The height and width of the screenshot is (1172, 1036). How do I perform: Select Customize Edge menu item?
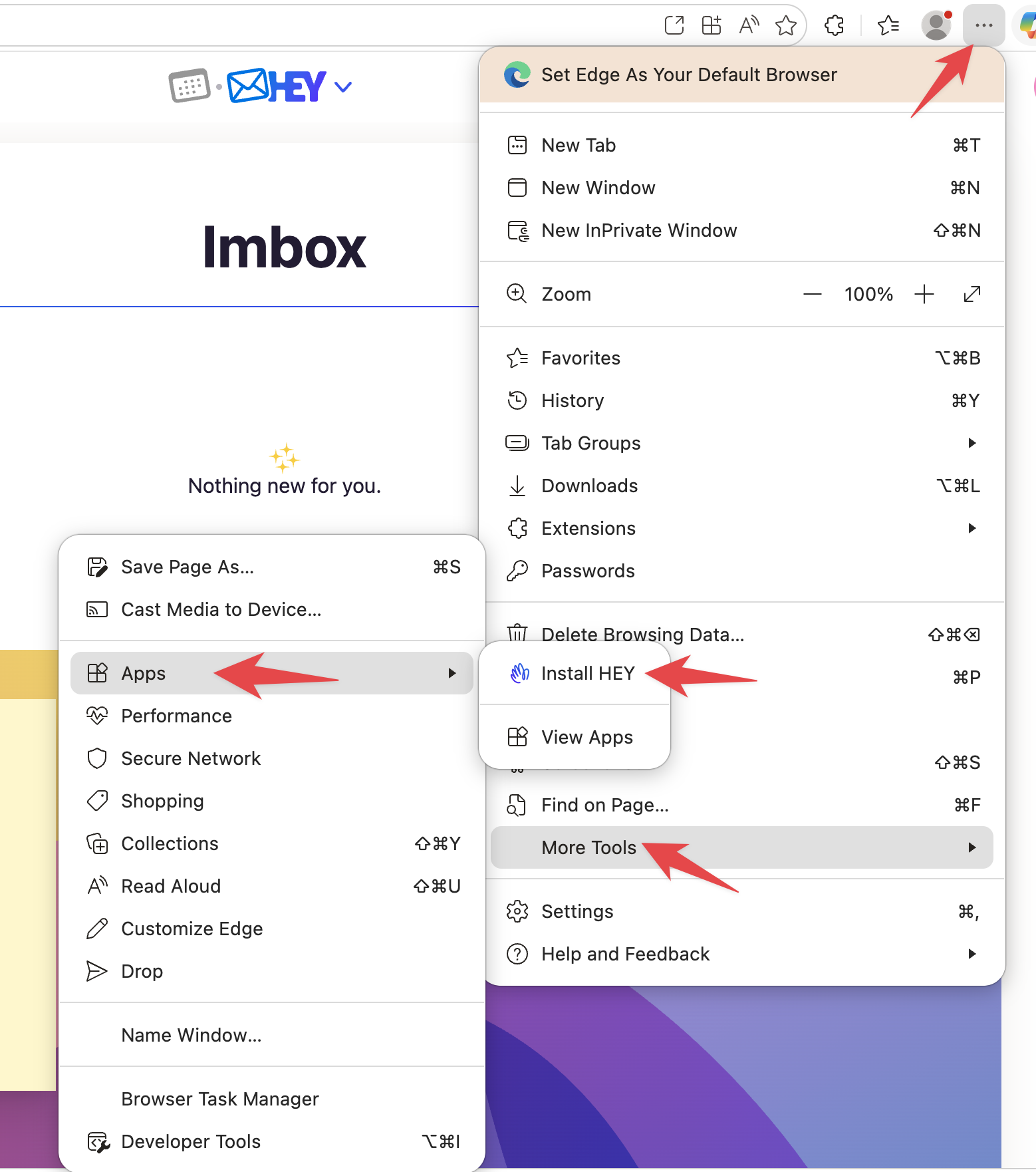[272, 929]
